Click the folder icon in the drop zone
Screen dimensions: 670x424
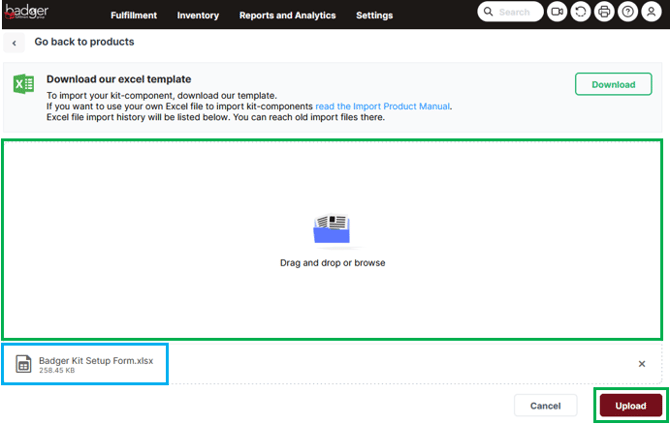(332, 230)
